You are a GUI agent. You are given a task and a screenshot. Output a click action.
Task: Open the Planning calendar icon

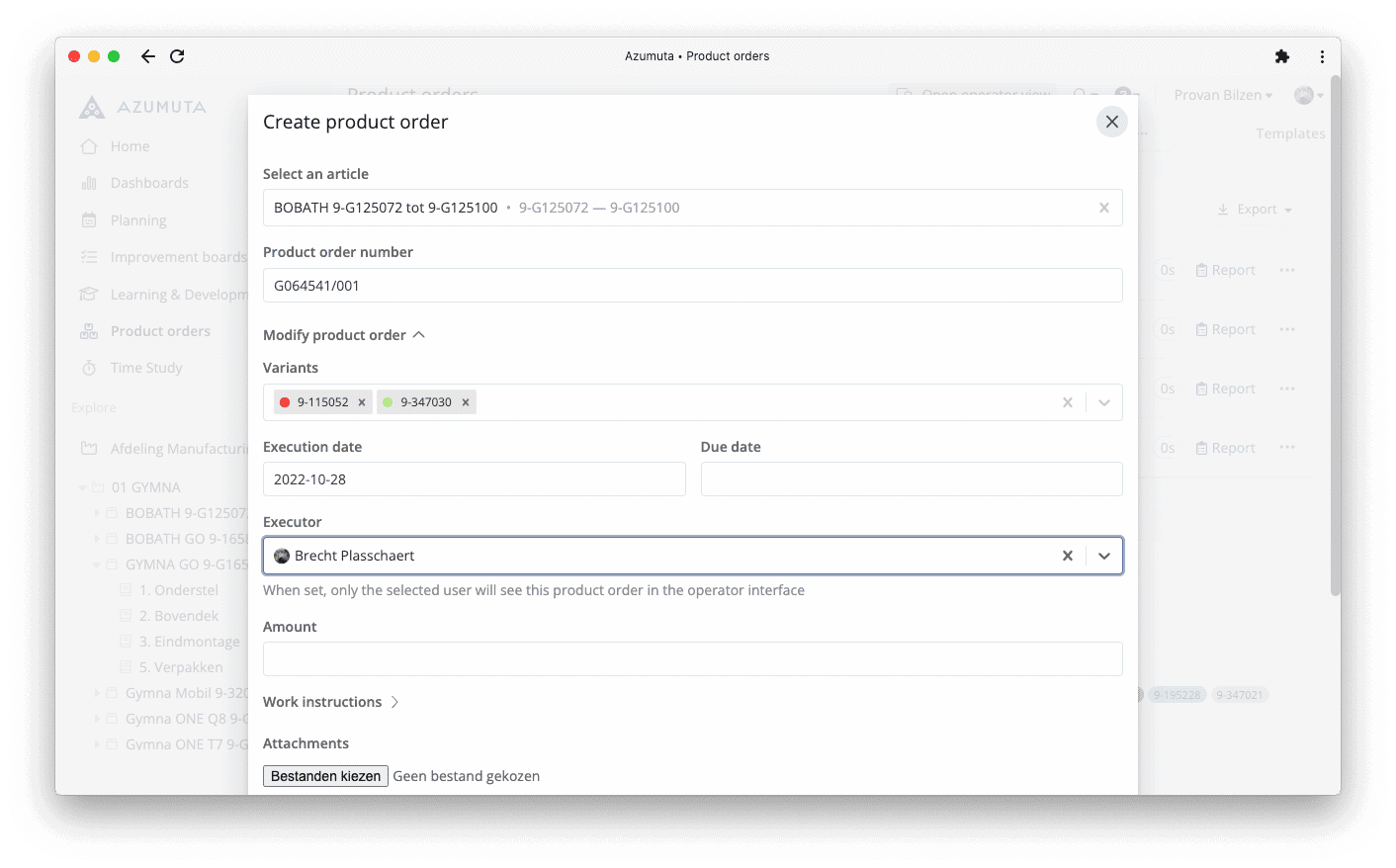coord(88,219)
